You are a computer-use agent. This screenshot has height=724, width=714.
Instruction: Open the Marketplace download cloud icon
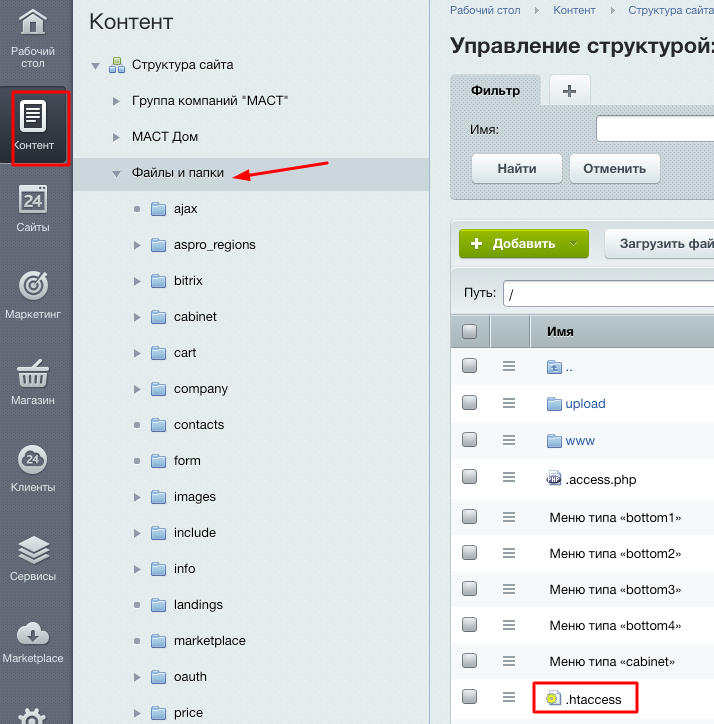click(x=33, y=634)
